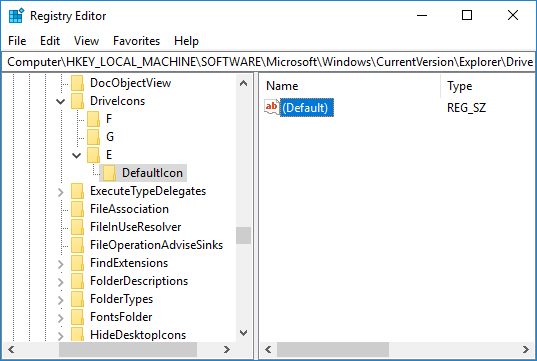
Task: Click values pane scroll left arrow
Action: 268,350
